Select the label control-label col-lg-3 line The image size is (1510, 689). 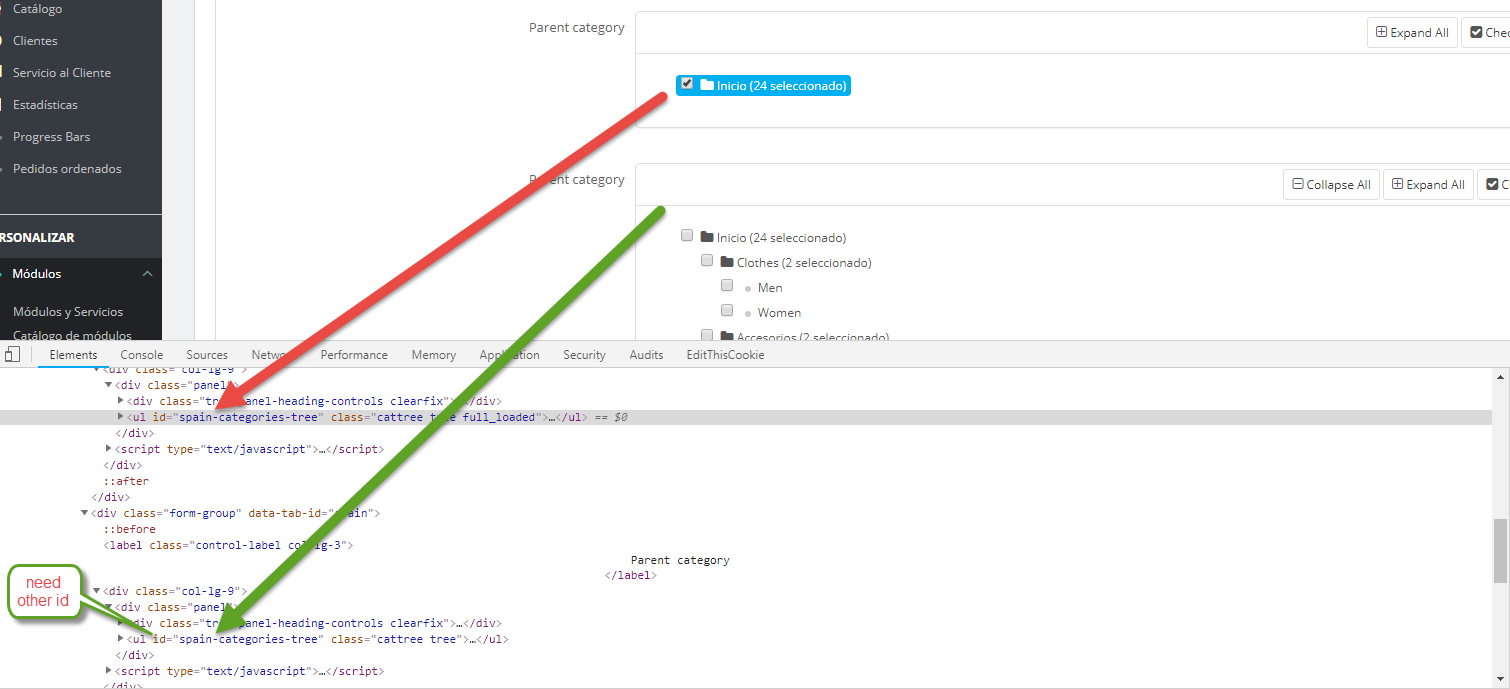(x=228, y=545)
